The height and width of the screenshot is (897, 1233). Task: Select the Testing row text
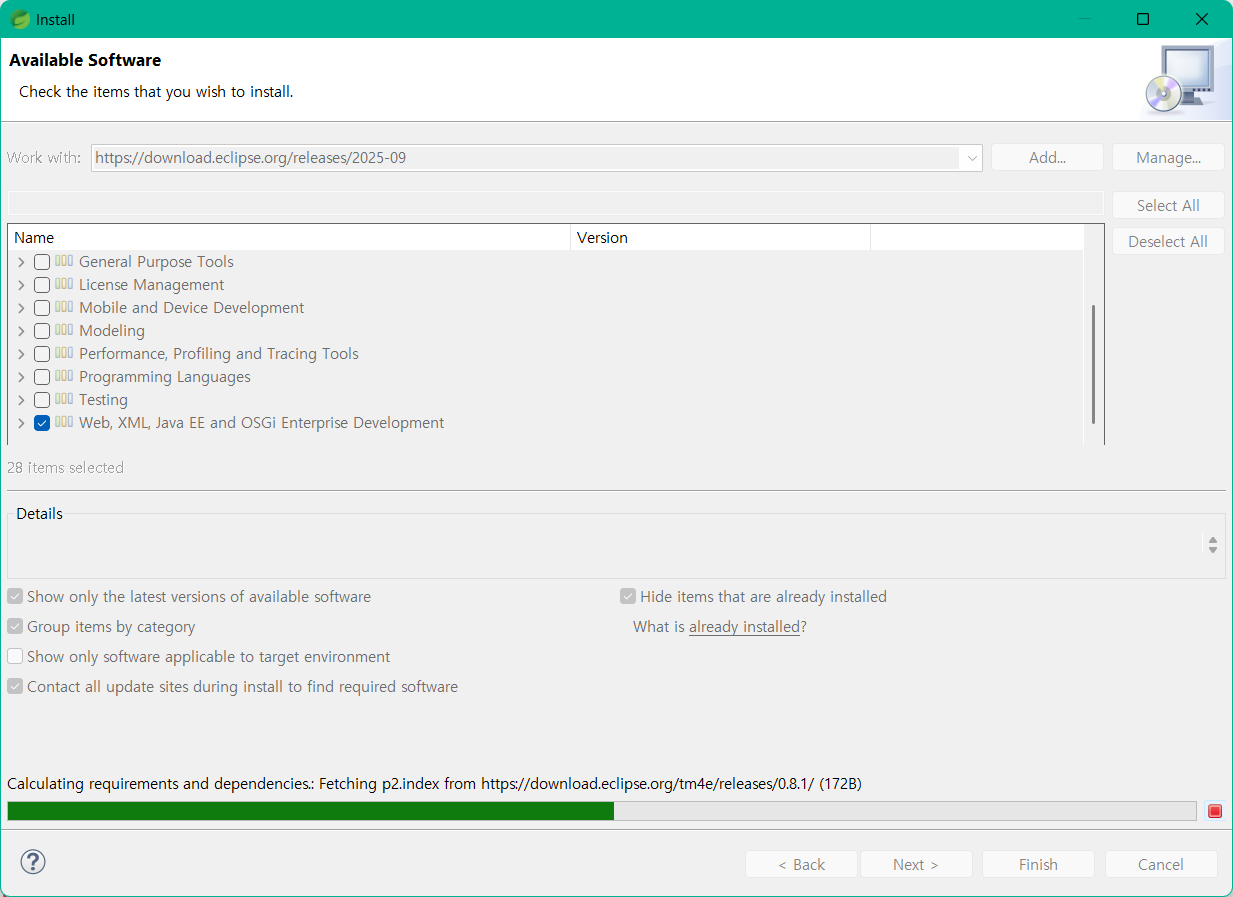tap(103, 400)
